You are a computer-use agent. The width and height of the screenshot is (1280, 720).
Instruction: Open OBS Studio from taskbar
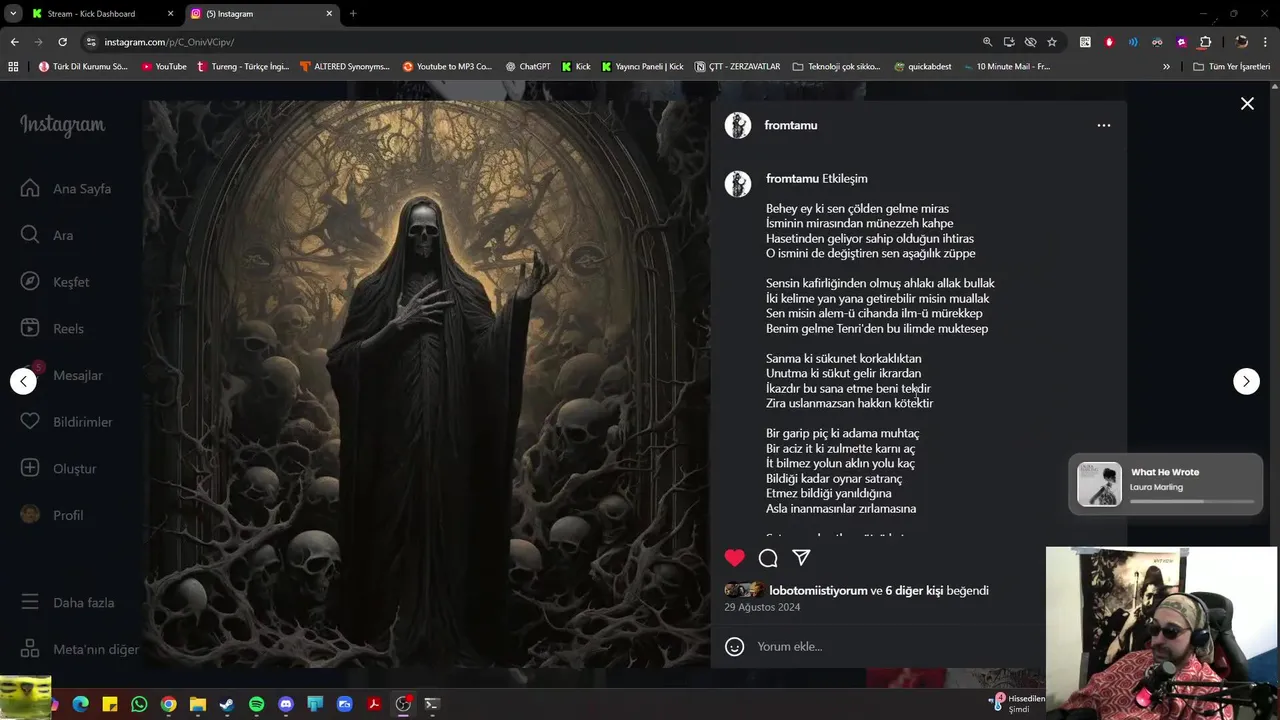403,704
